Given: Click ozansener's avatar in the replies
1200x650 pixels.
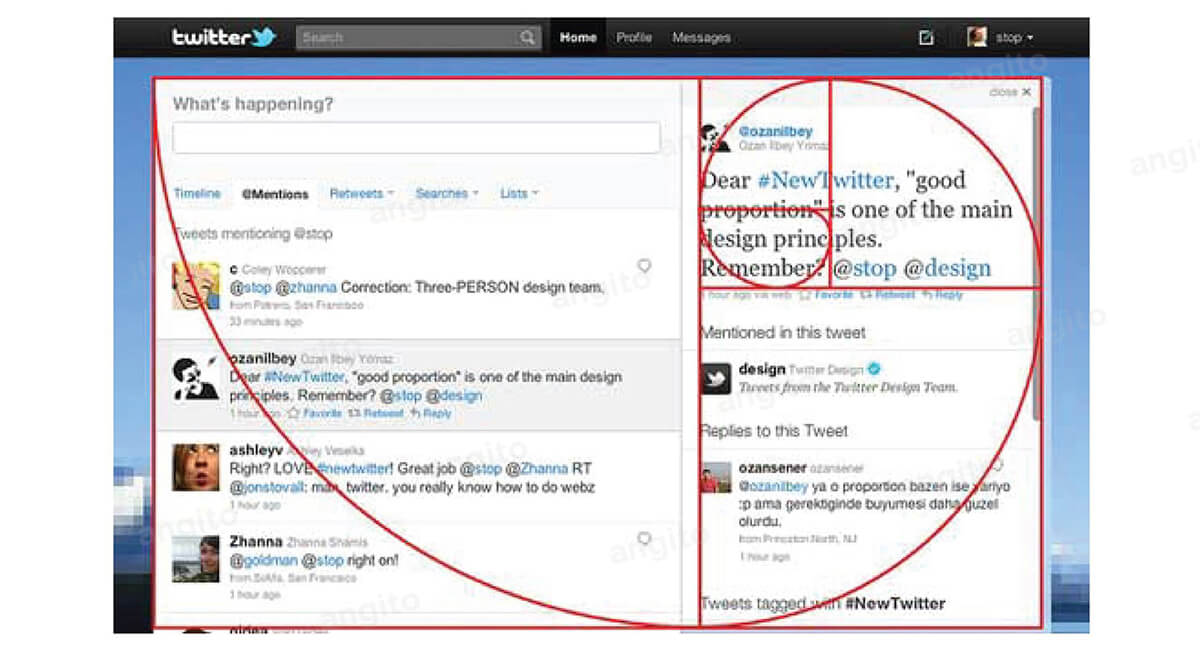Looking at the screenshot, I should click(715, 477).
